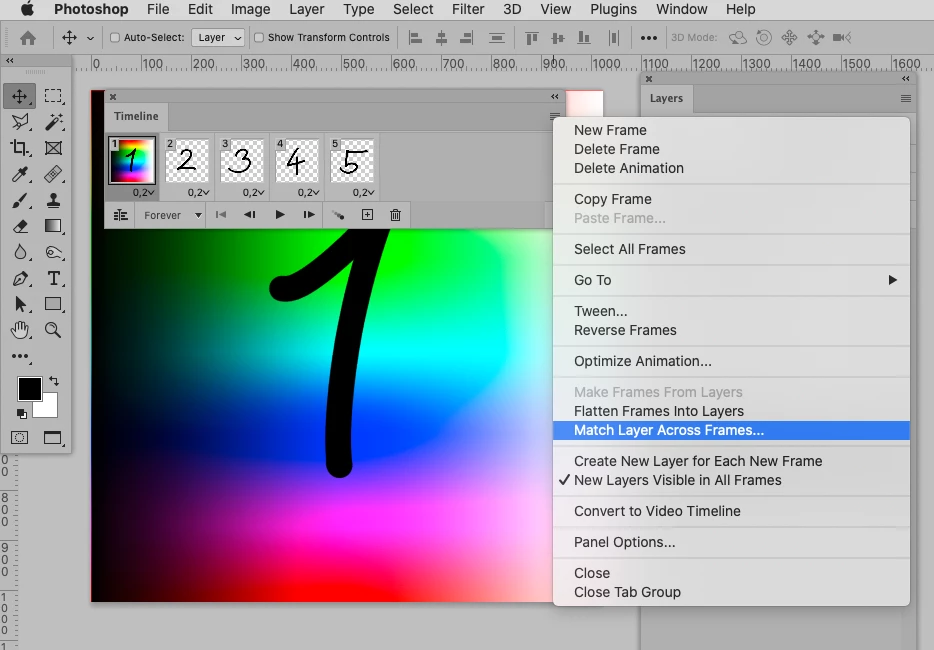This screenshot has width=934, height=650.
Task: Change the screen mode
Action: 53,438
